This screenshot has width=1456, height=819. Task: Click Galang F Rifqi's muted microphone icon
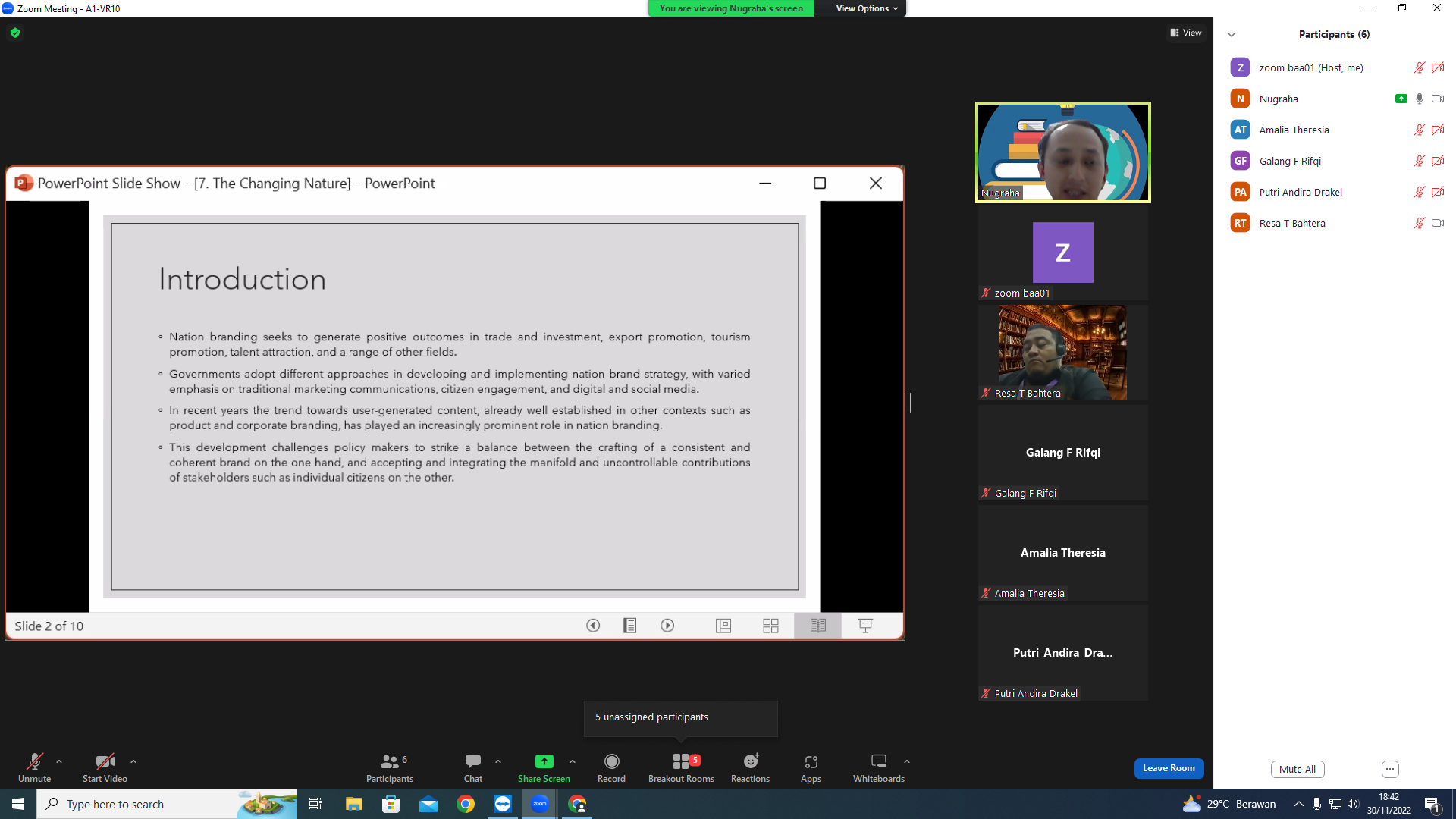pyautogui.click(x=1419, y=161)
